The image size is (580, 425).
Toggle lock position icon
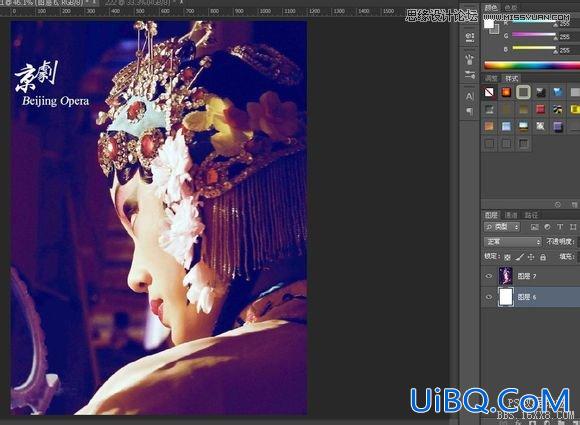(531, 257)
